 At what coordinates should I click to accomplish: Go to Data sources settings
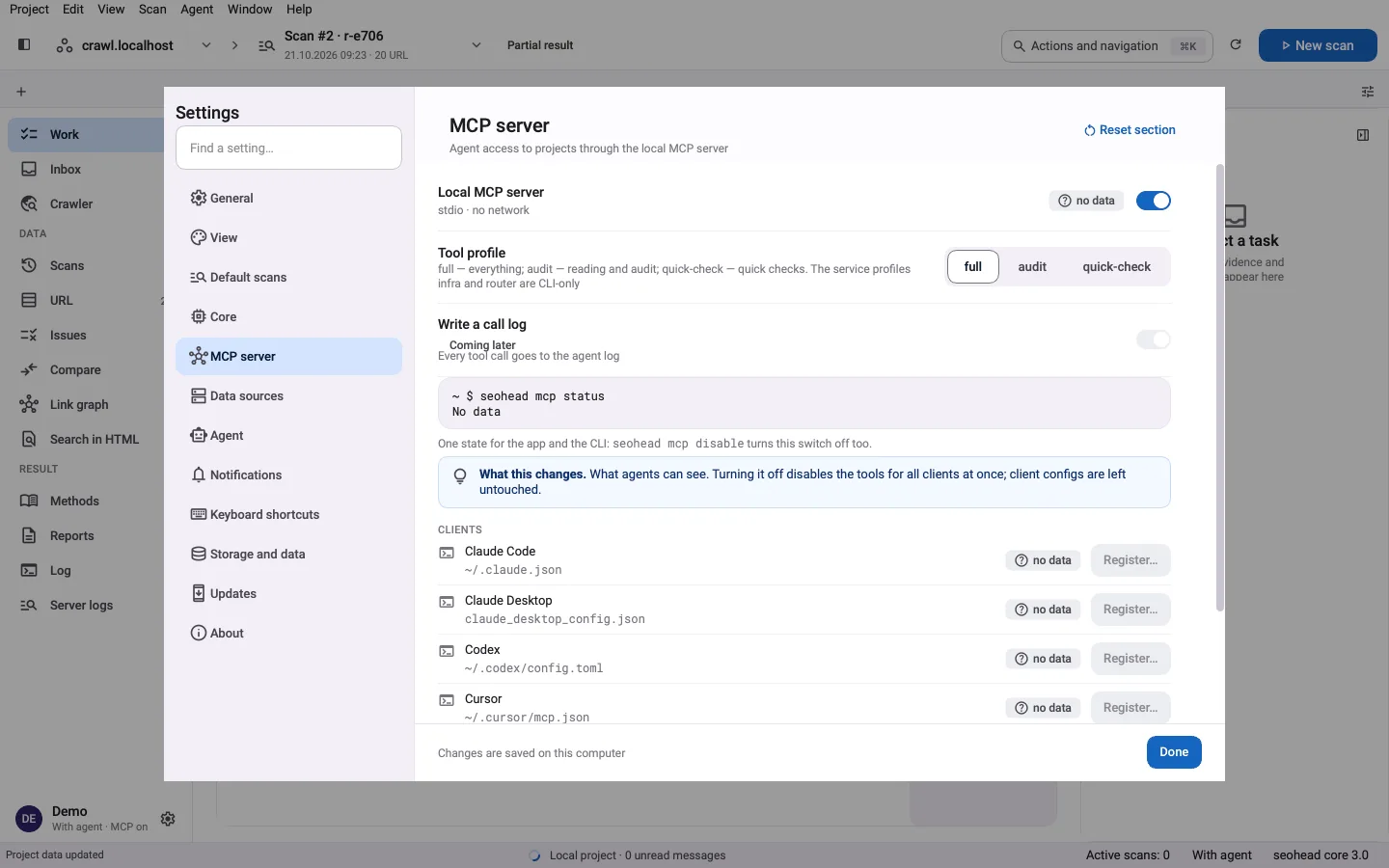click(288, 395)
